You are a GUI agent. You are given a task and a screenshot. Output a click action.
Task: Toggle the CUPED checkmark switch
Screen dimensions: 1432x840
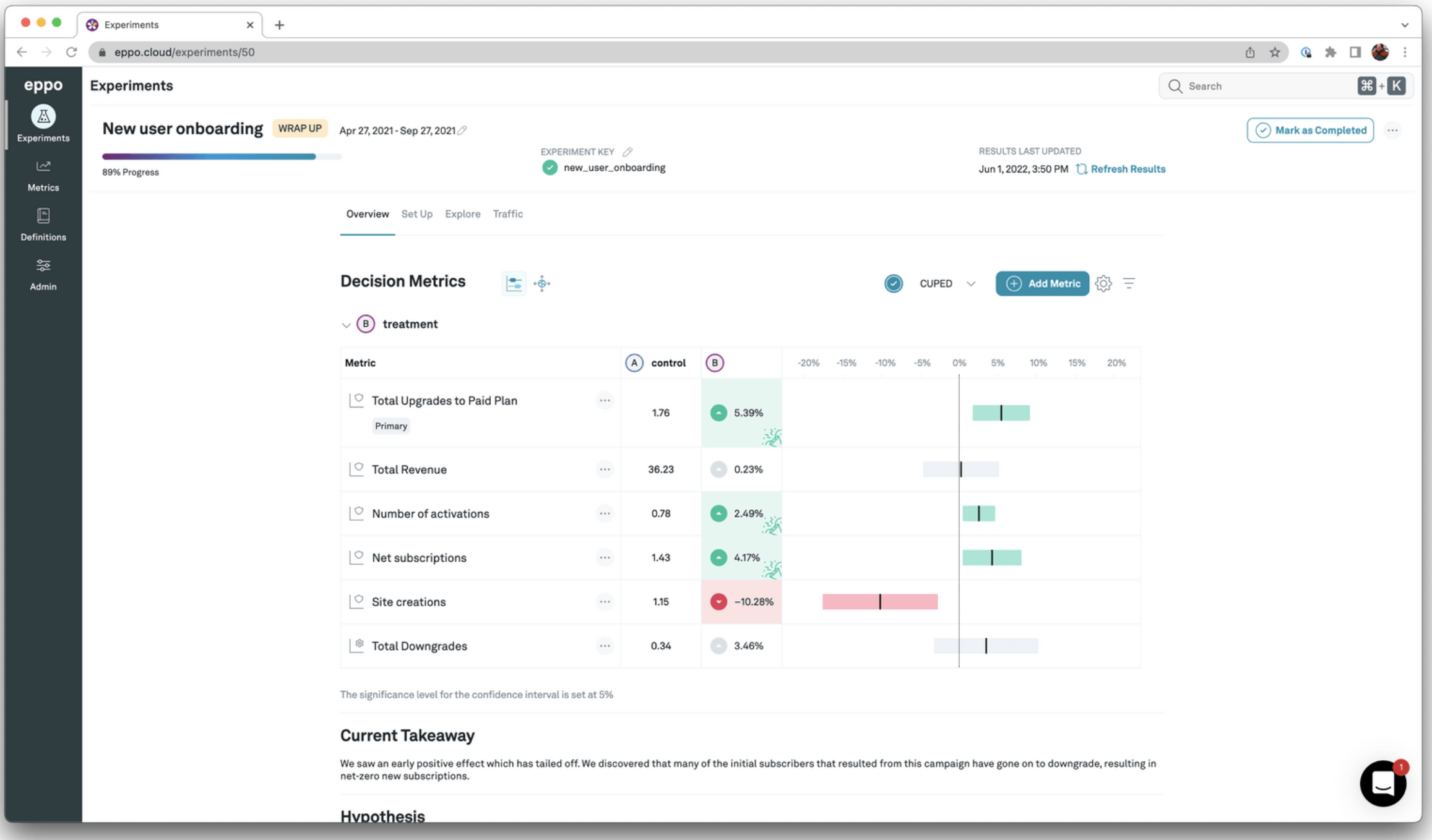click(893, 283)
